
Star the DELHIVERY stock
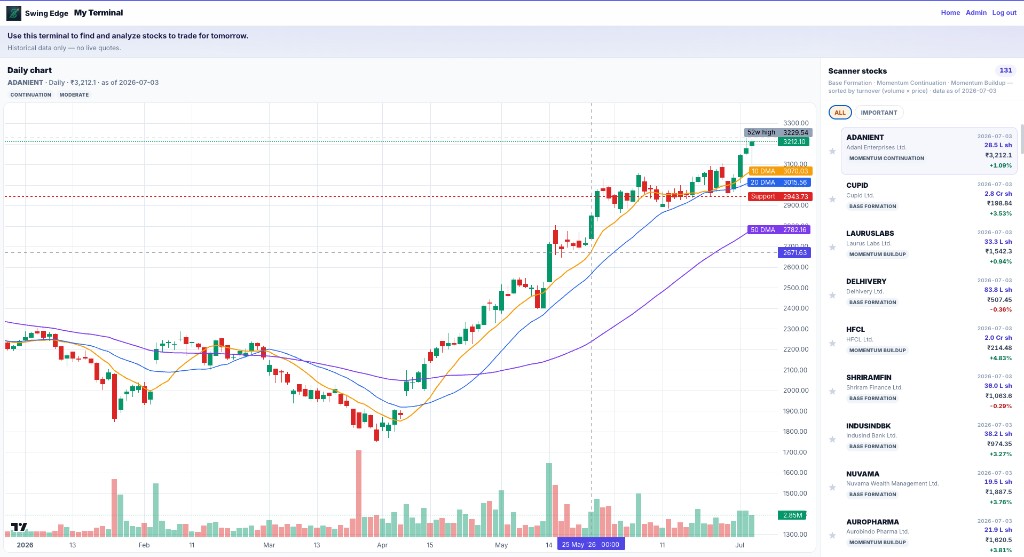832,295
